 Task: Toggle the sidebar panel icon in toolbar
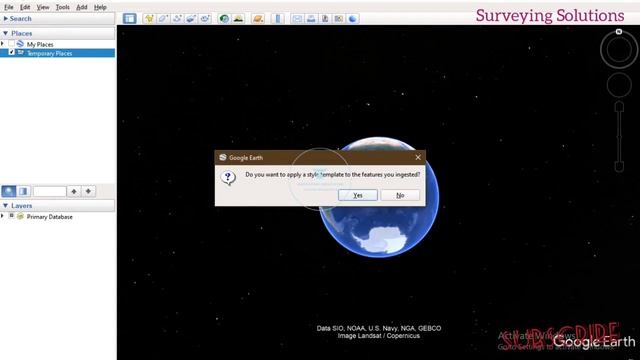[x=129, y=18]
